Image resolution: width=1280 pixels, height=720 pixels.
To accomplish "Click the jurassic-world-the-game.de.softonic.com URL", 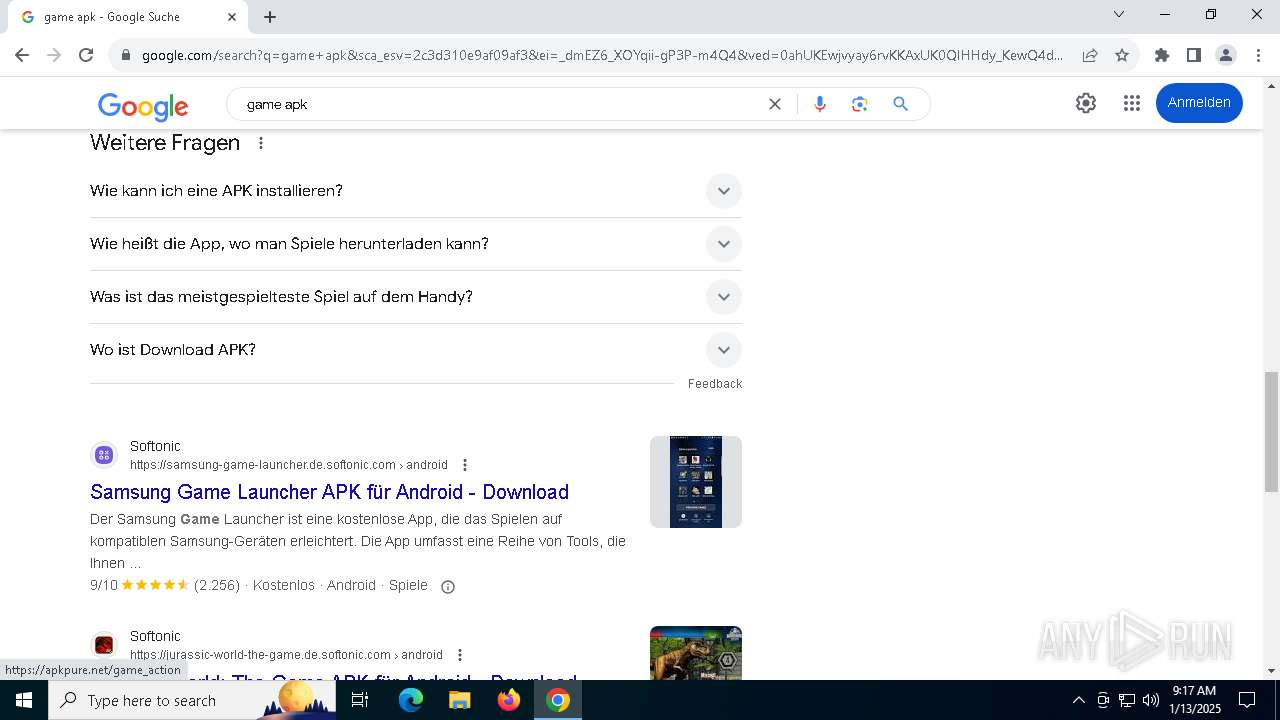I will point(286,655).
